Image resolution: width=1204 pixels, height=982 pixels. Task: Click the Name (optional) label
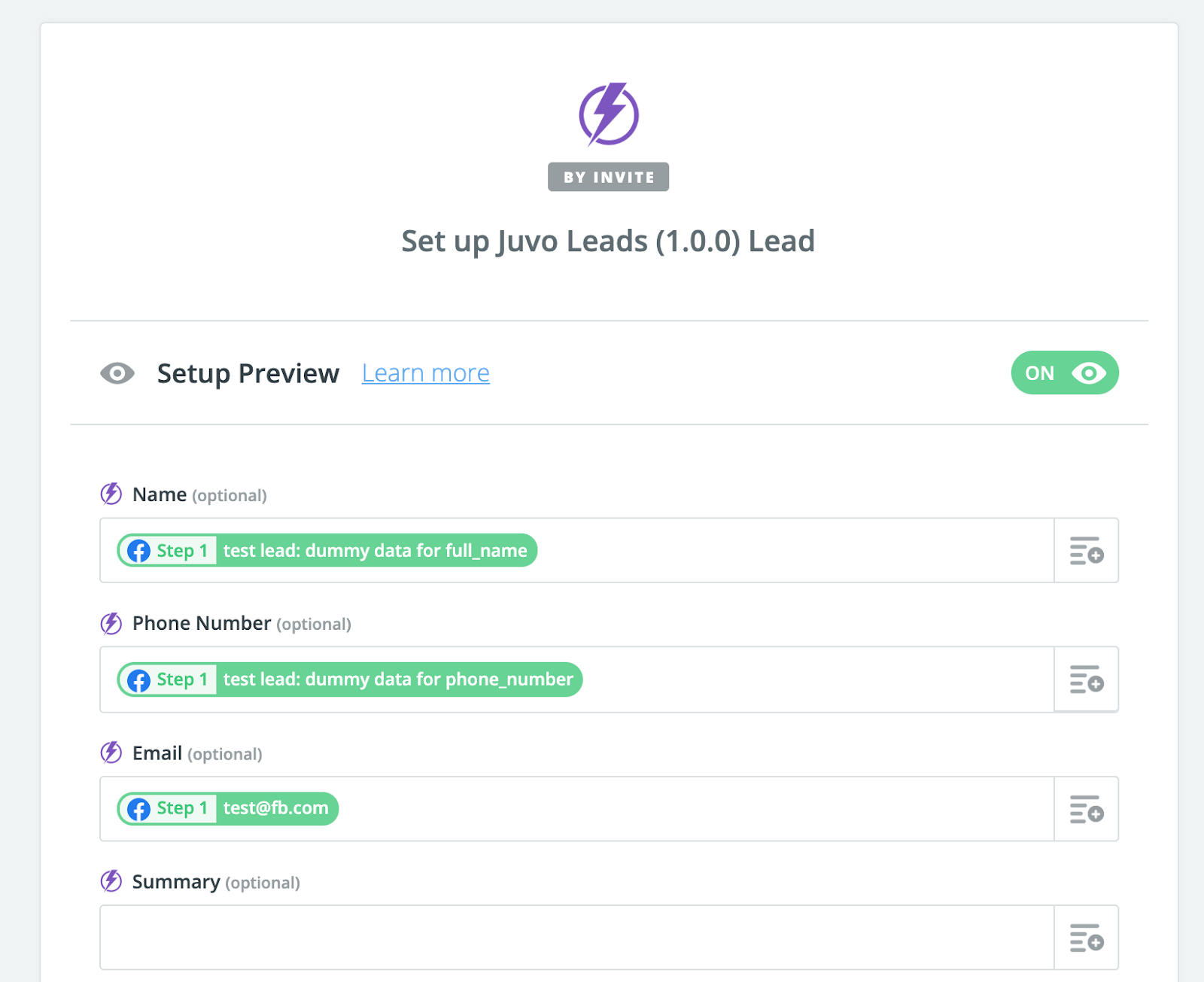pos(199,494)
